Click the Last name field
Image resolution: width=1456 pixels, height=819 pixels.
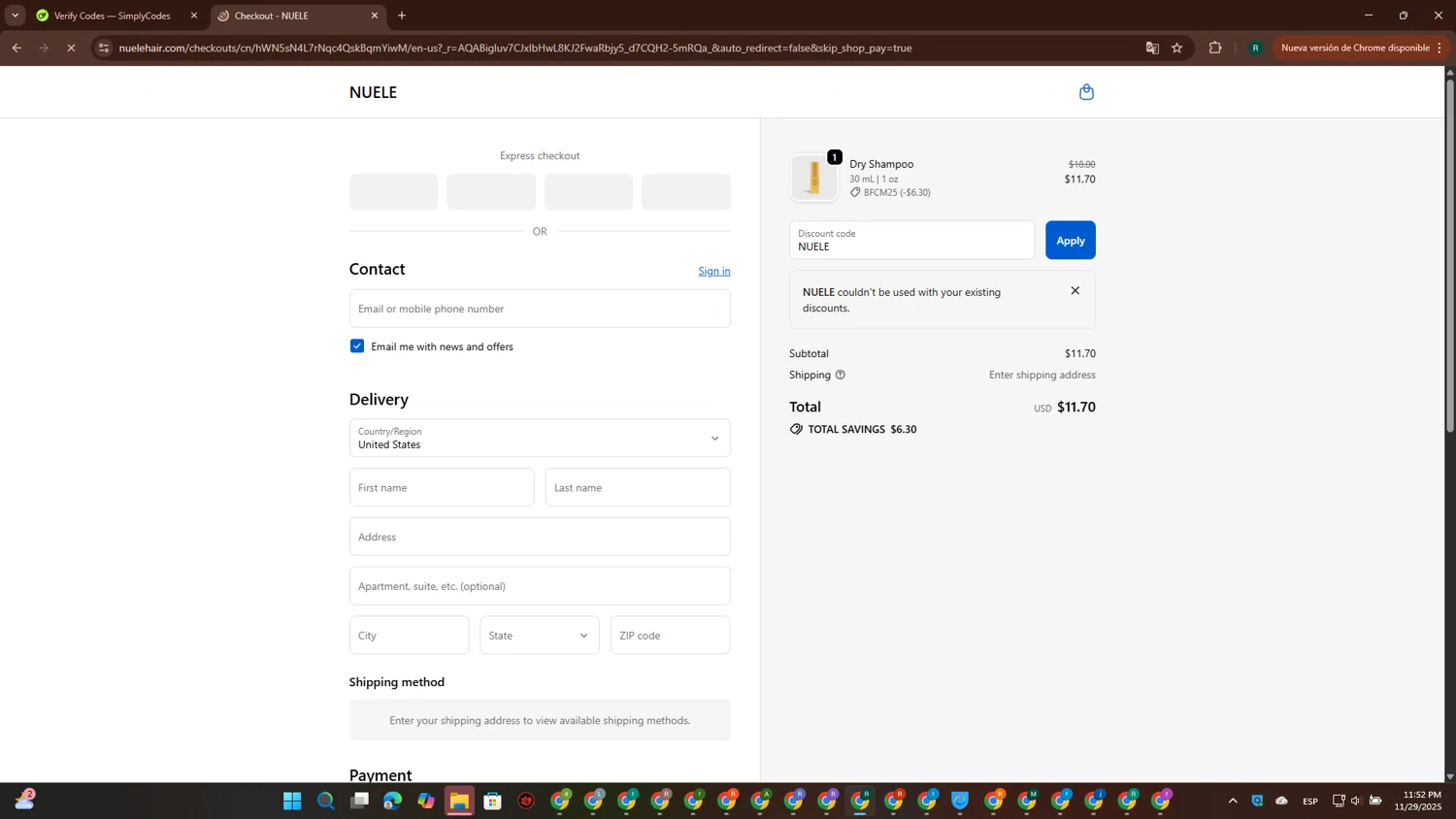(638, 487)
